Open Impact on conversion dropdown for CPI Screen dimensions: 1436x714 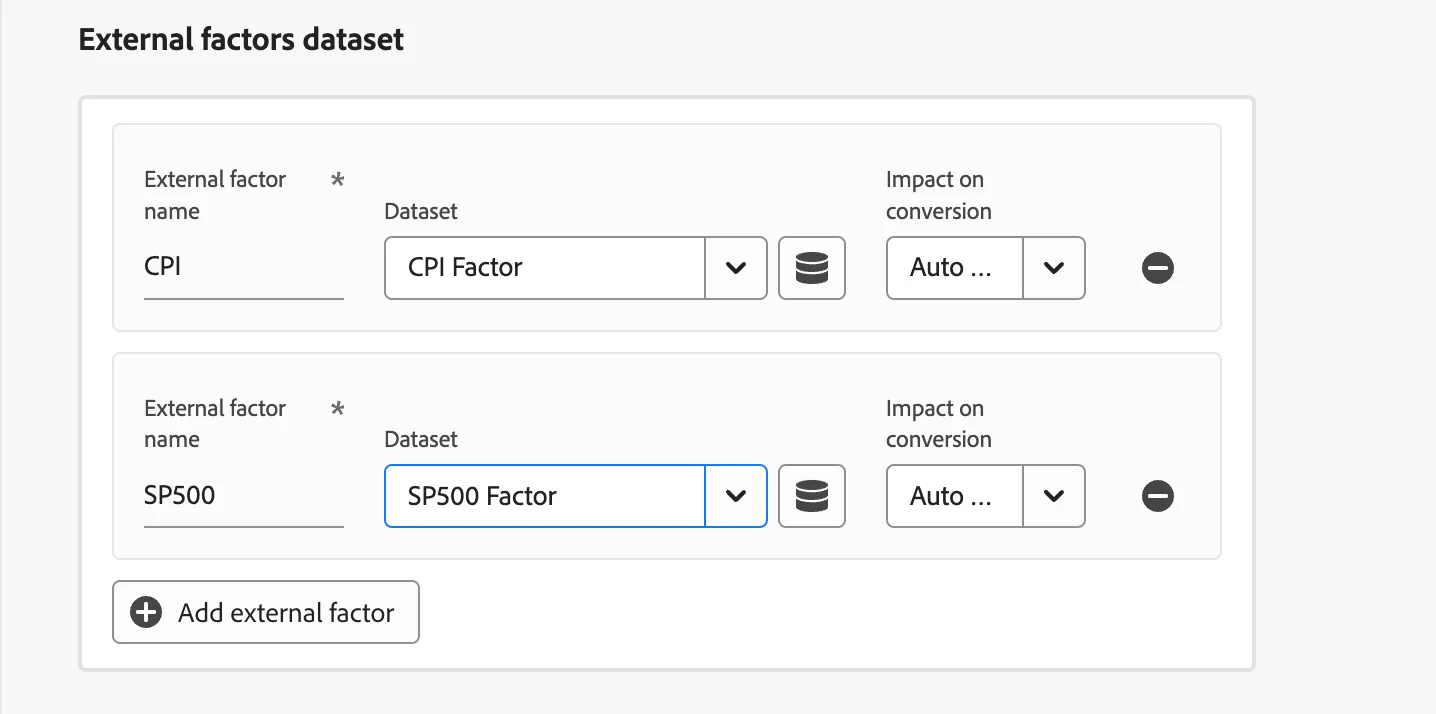point(986,268)
